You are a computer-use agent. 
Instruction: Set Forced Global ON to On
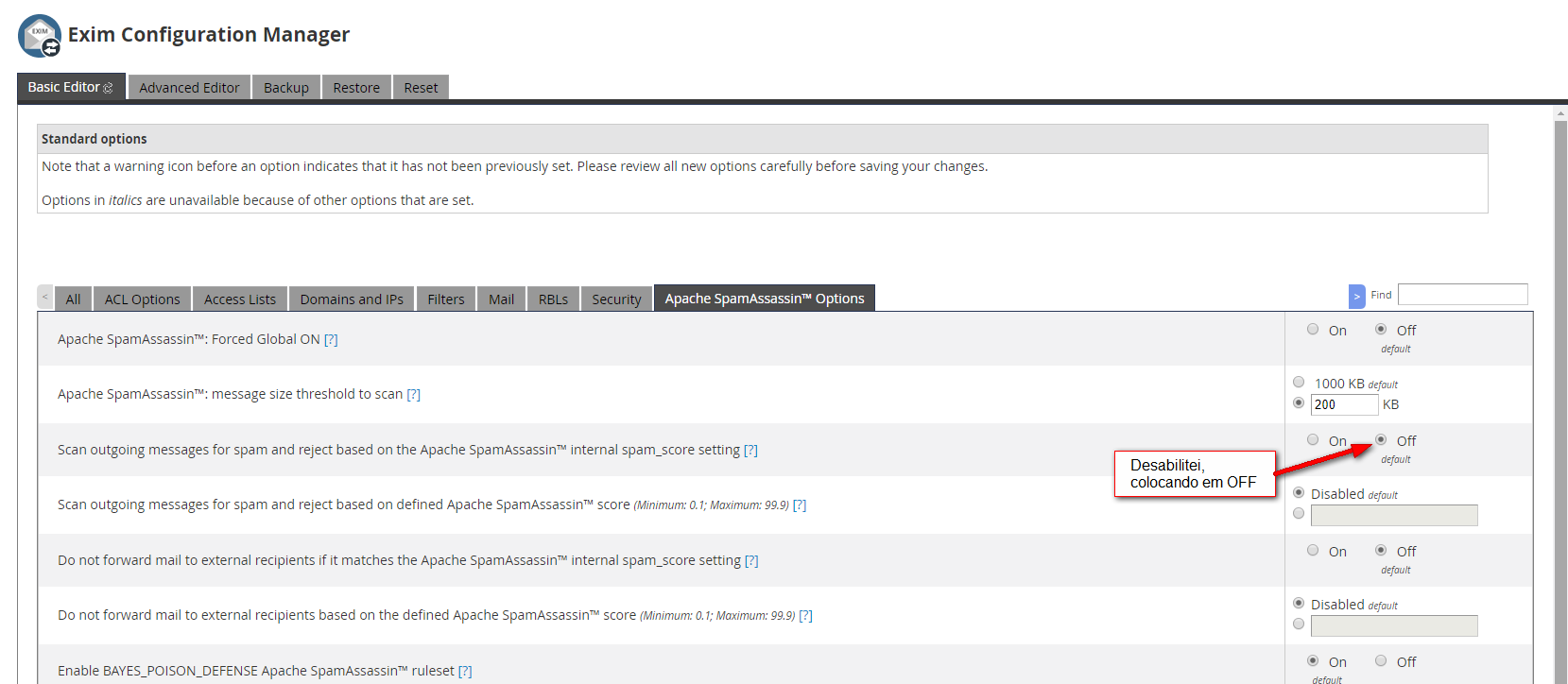[1313, 330]
